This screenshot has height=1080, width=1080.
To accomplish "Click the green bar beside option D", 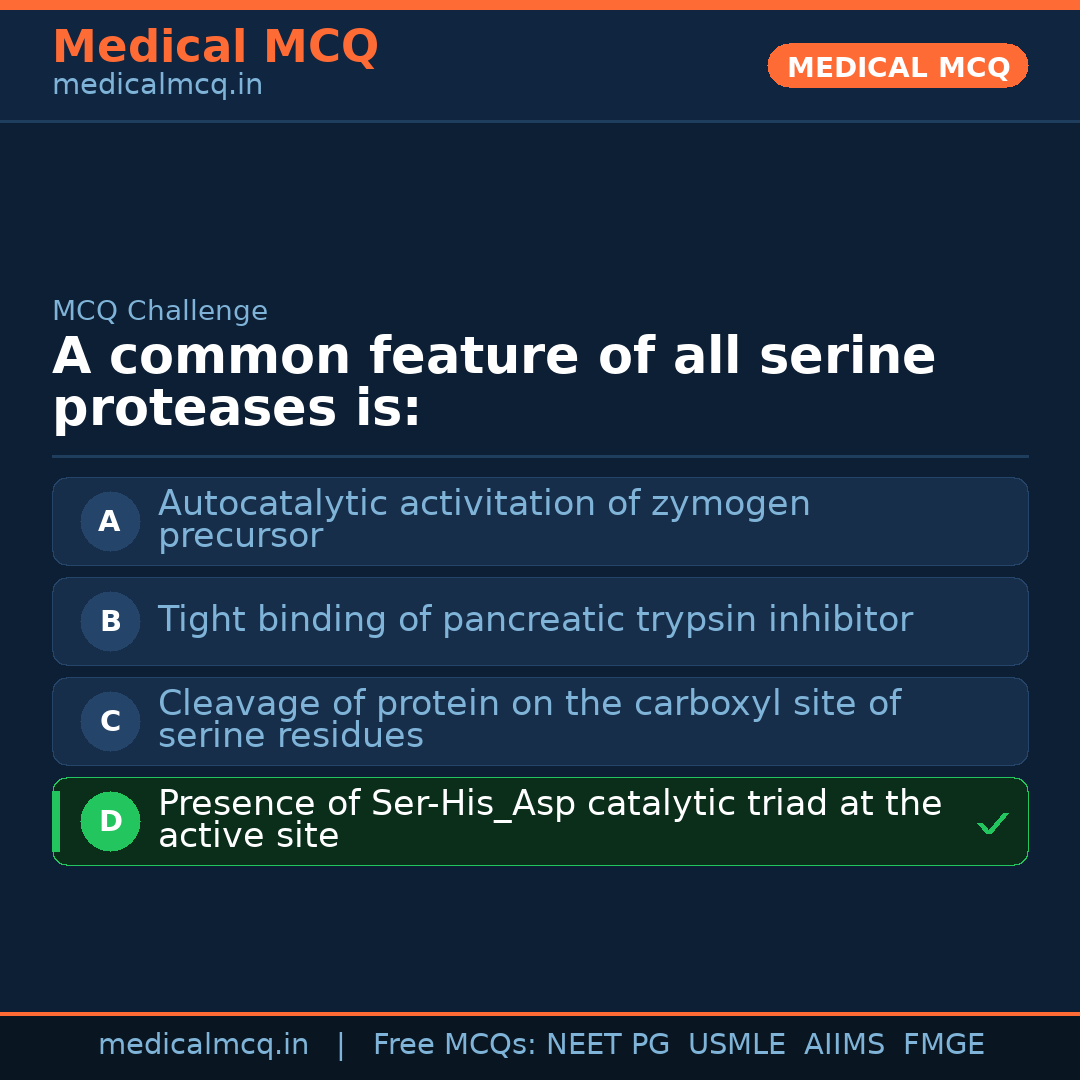I will point(56,821).
